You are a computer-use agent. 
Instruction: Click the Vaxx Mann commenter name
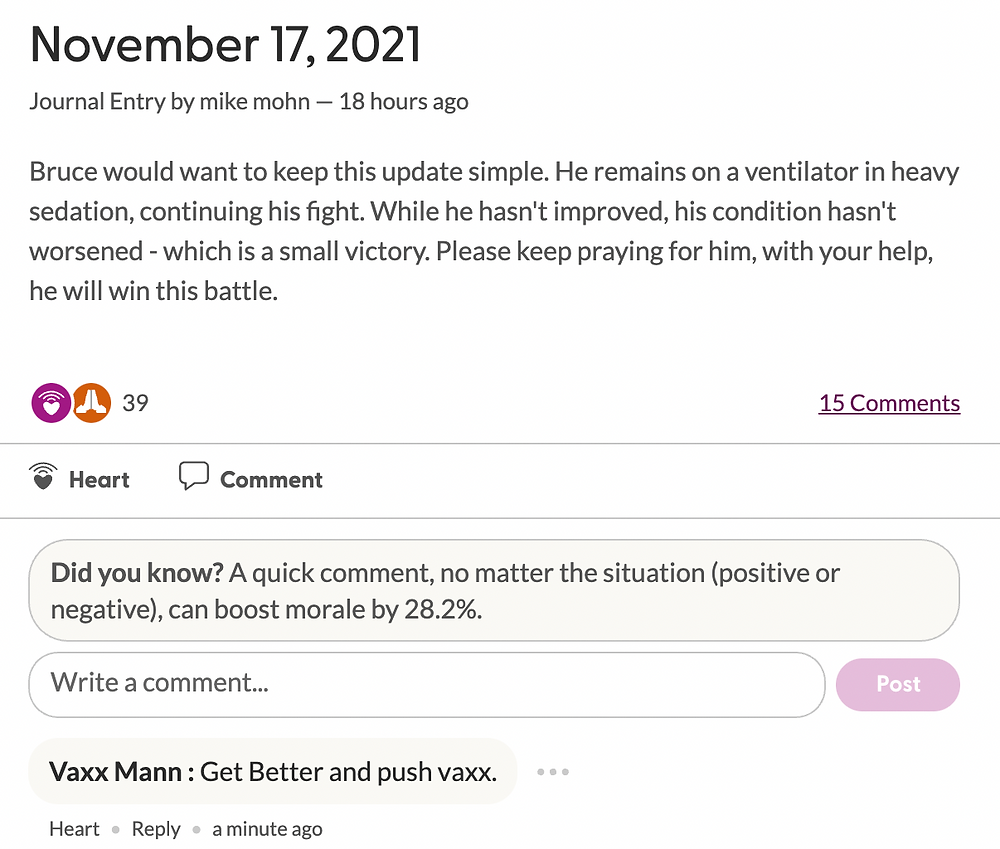115,772
